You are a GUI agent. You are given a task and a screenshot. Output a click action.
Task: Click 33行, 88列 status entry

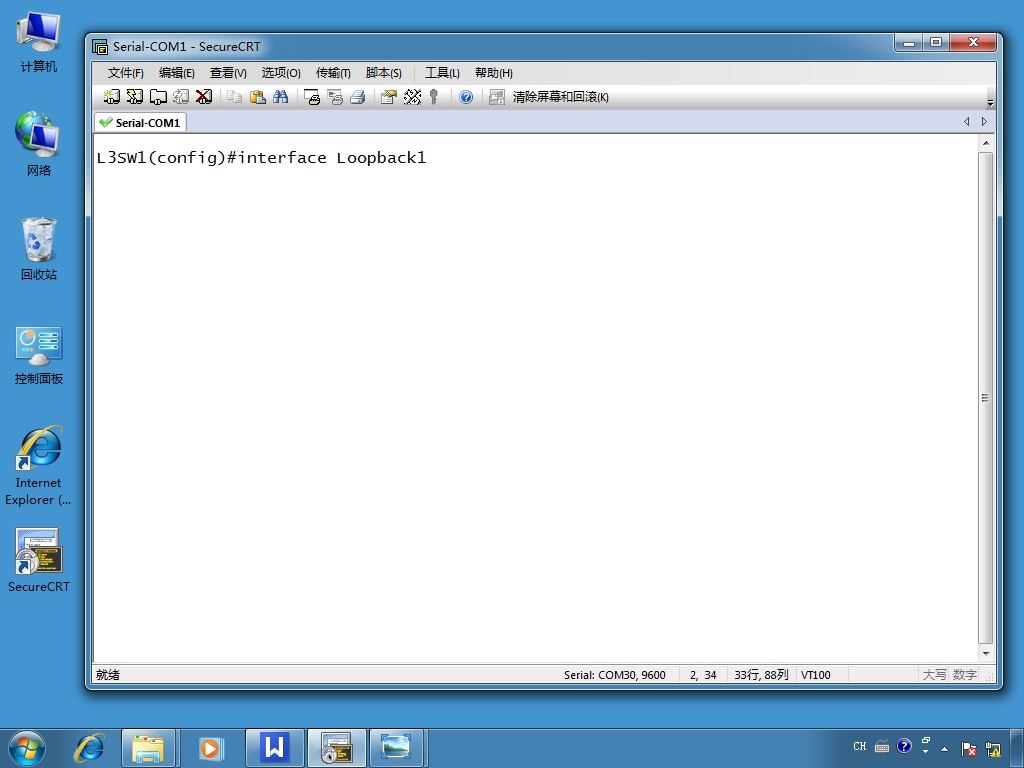click(x=761, y=675)
